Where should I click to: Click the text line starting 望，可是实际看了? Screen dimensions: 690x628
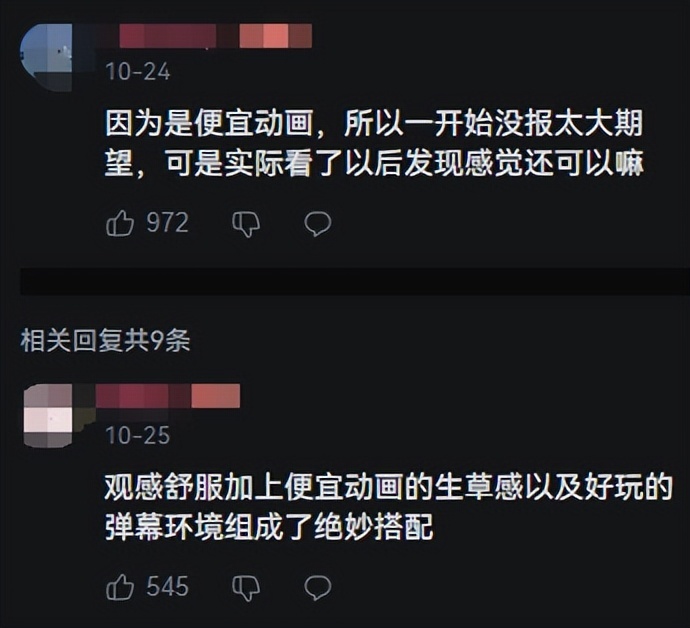pos(374,163)
